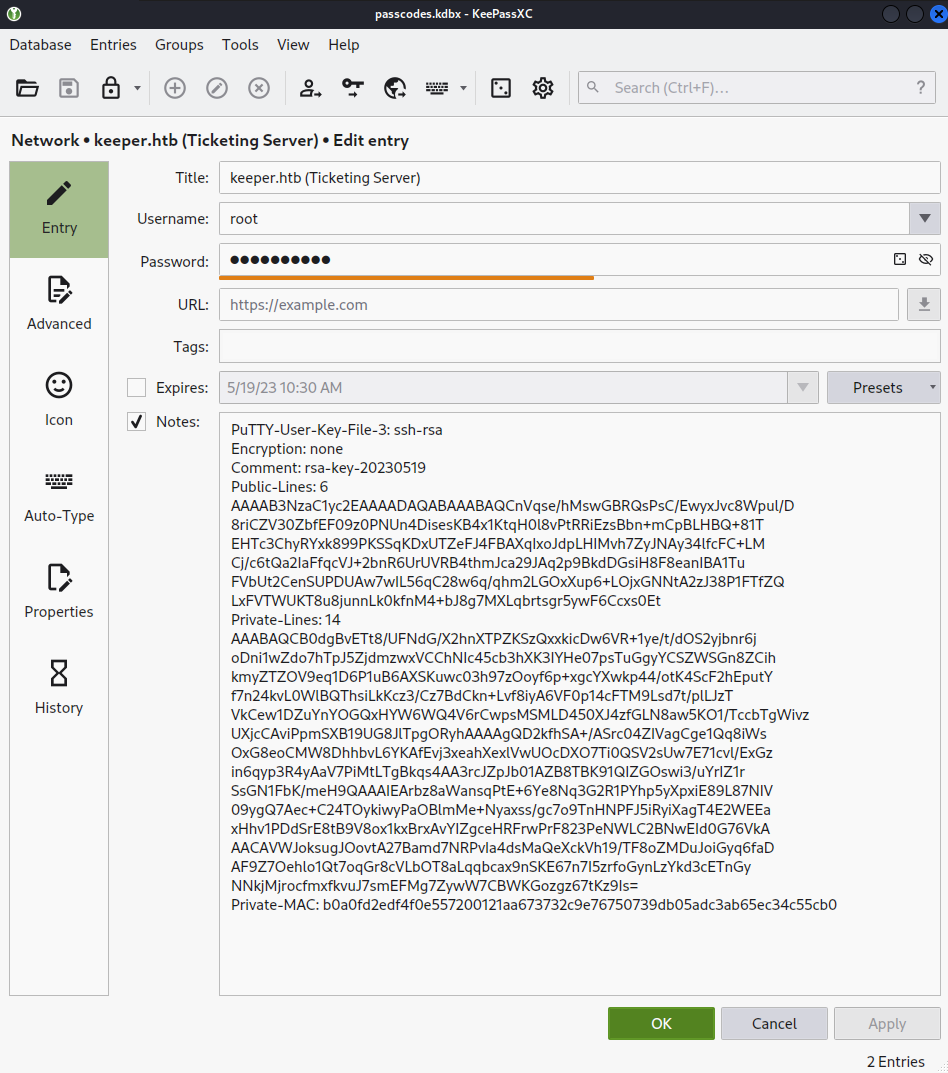Open the Entries menu

(x=113, y=44)
